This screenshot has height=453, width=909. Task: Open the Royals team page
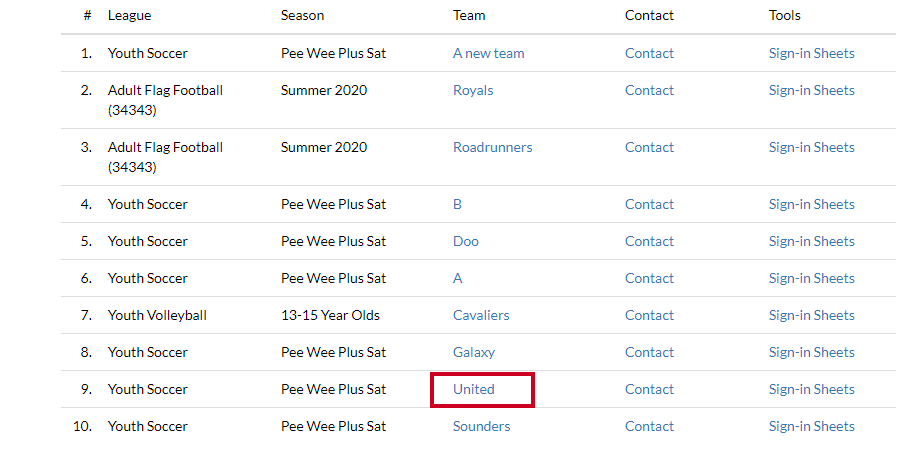(473, 90)
